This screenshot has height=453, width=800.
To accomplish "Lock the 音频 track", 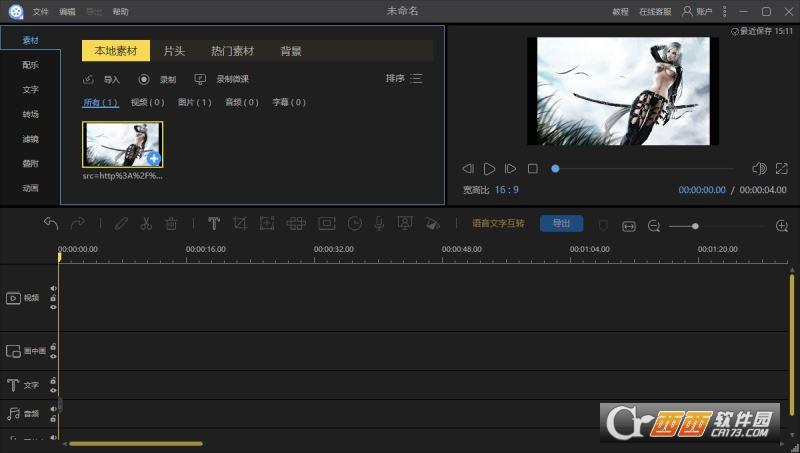I will click(x=54, y=419).
